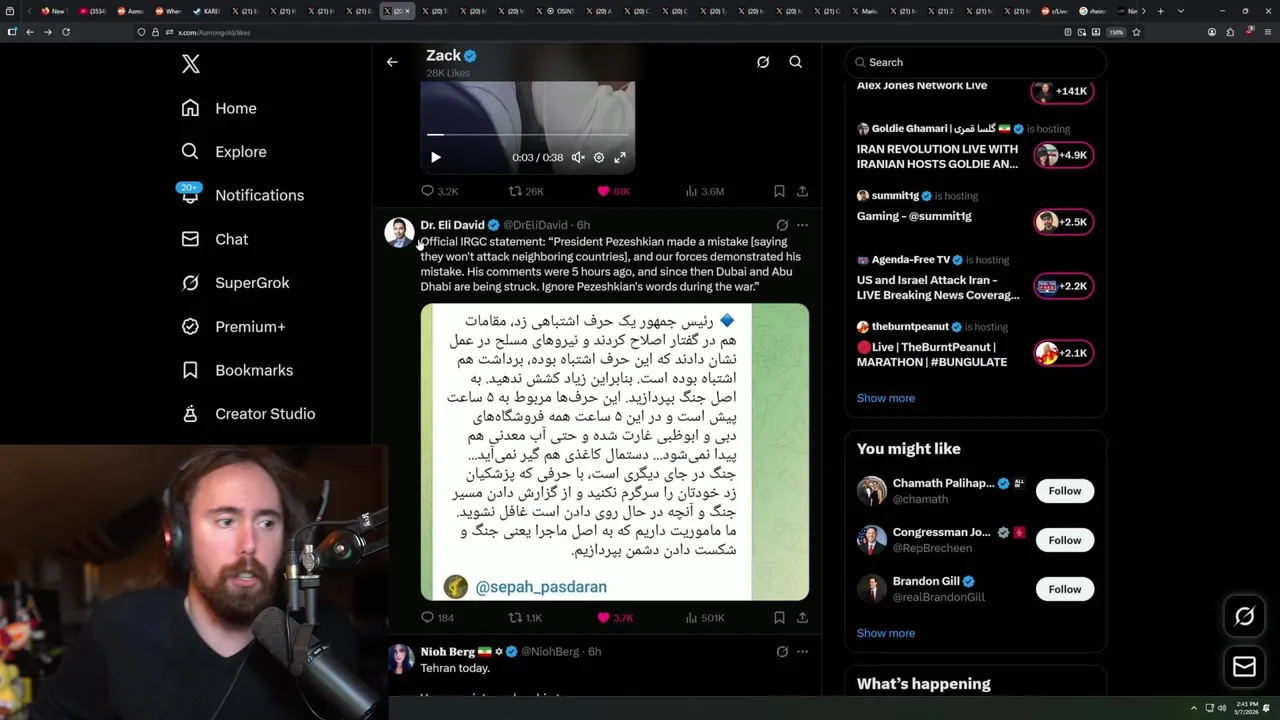Open the Bookmarks page
The height and width of the screenshot is (720, 1280).
[x=237, y=370]
